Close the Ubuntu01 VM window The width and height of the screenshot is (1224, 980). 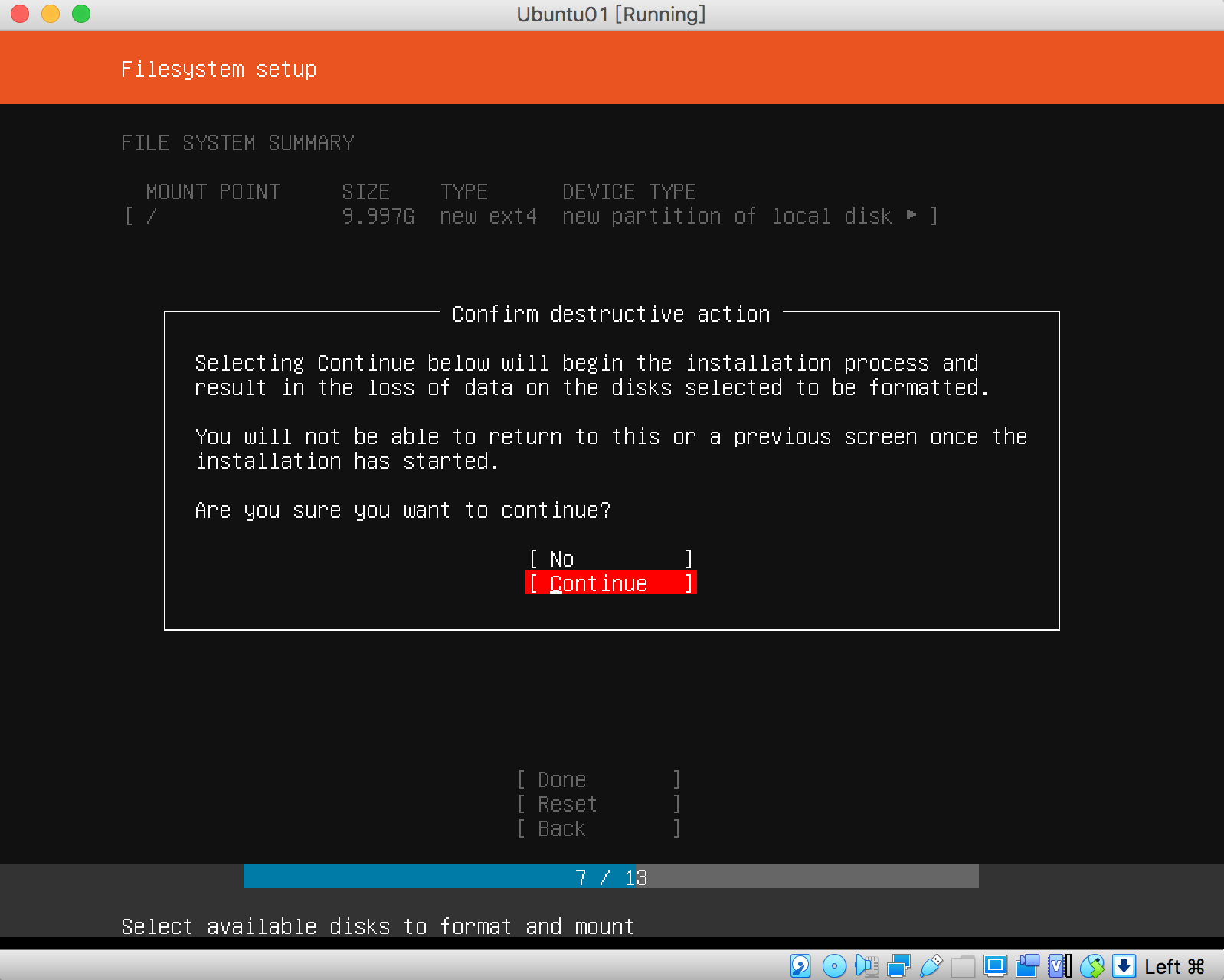(20, 14)
